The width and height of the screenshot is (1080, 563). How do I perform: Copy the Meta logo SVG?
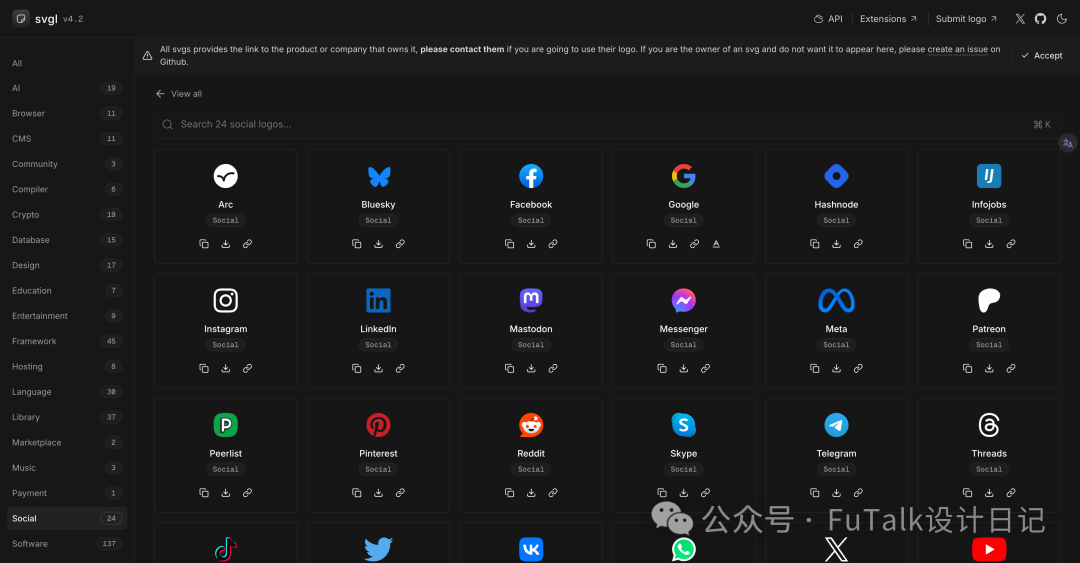pyautogui.click(x=815, y=369)
